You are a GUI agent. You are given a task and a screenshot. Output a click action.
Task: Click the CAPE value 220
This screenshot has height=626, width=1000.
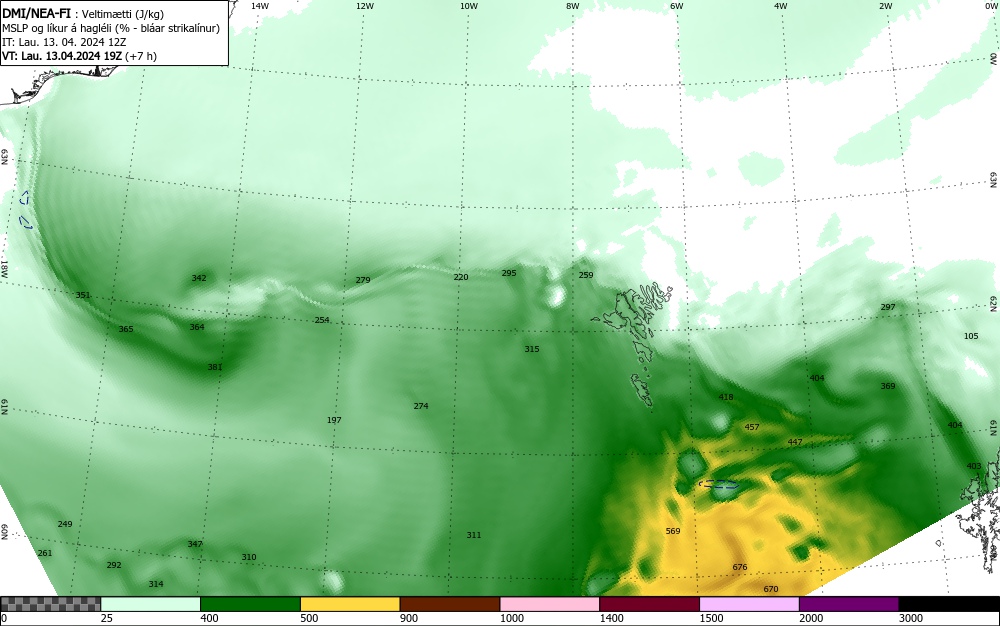coord(460,277)
